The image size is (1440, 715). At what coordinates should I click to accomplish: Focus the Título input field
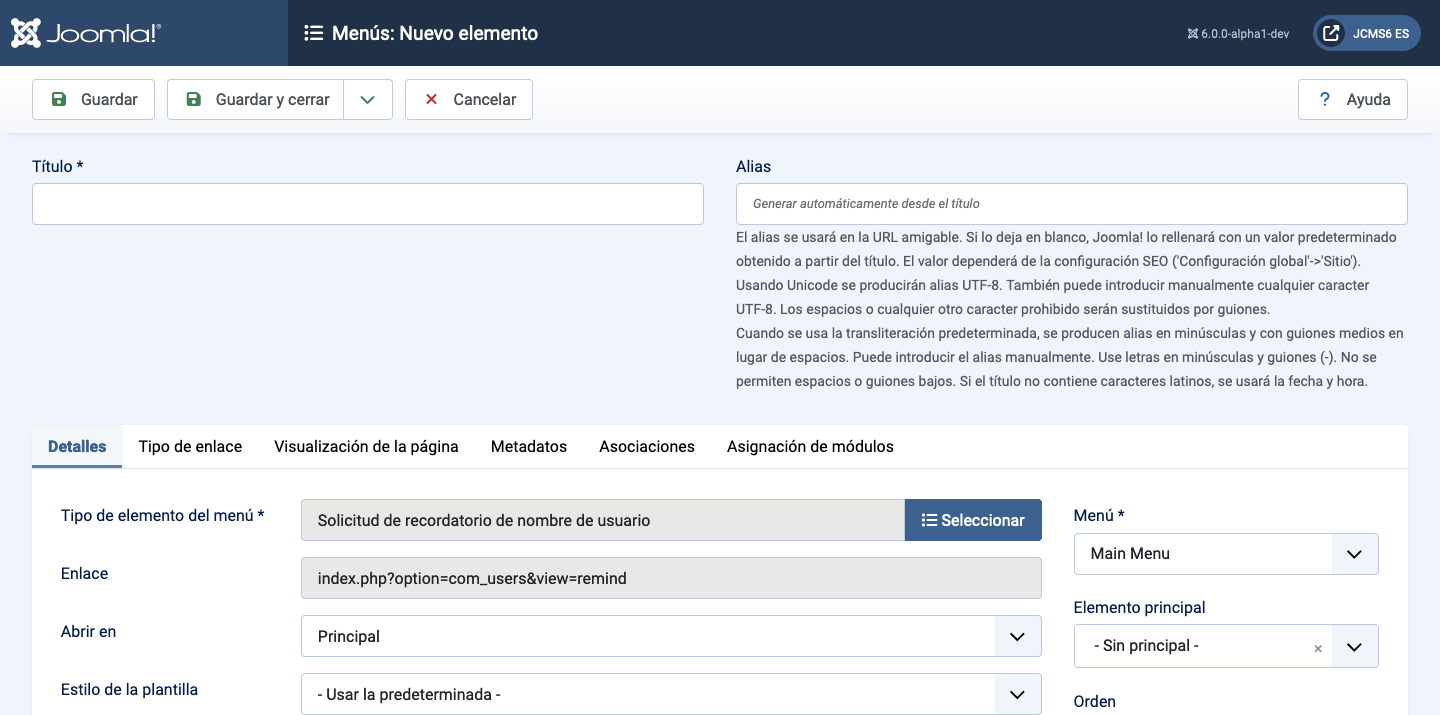(368, 204)
